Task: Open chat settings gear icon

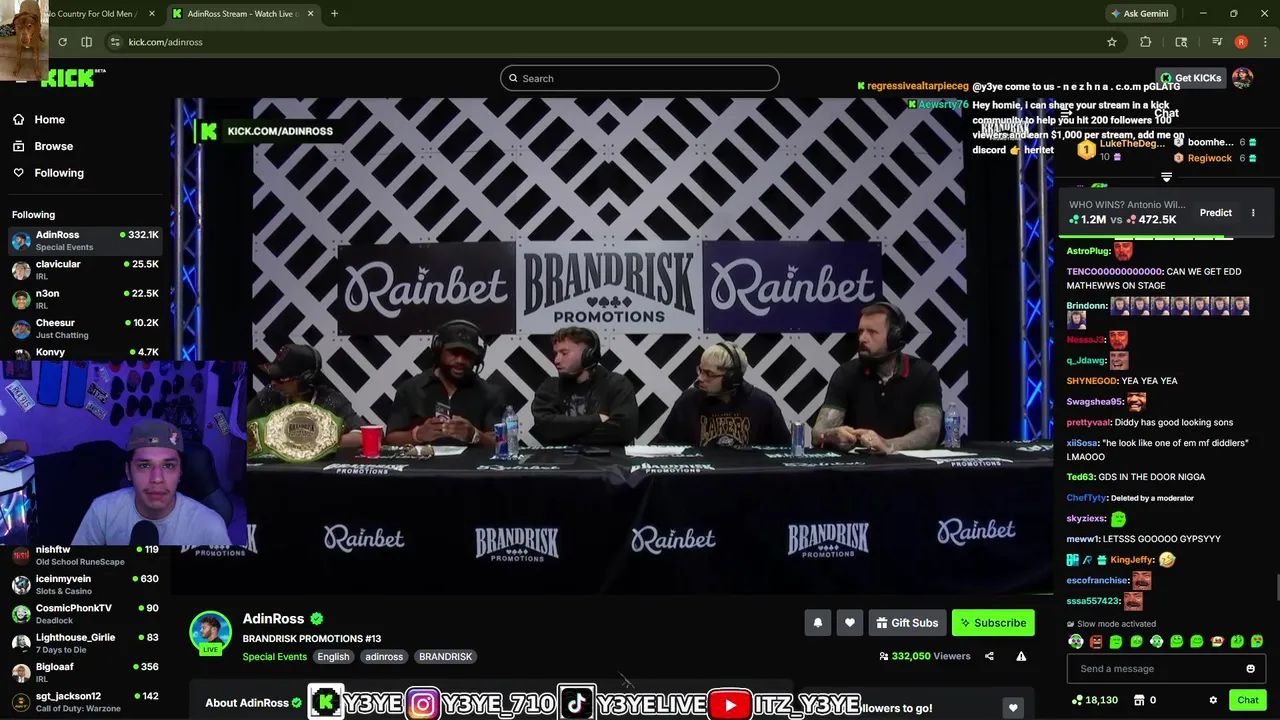Action: [1213, 700]
